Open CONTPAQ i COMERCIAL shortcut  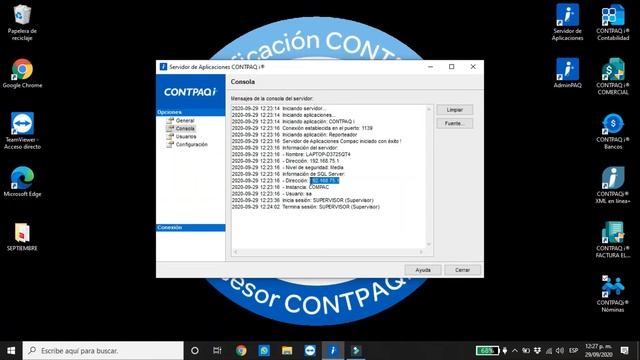(613, 77)
